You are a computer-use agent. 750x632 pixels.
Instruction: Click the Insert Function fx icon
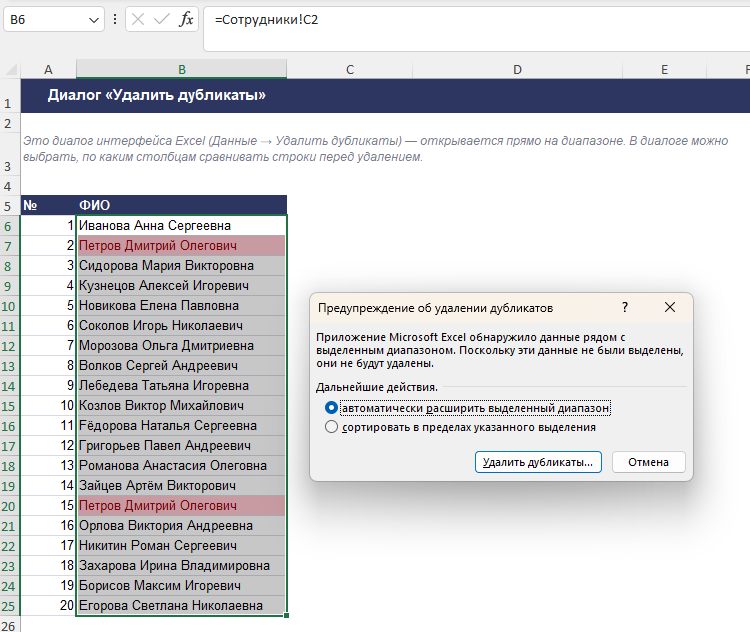tap(186, 20)
